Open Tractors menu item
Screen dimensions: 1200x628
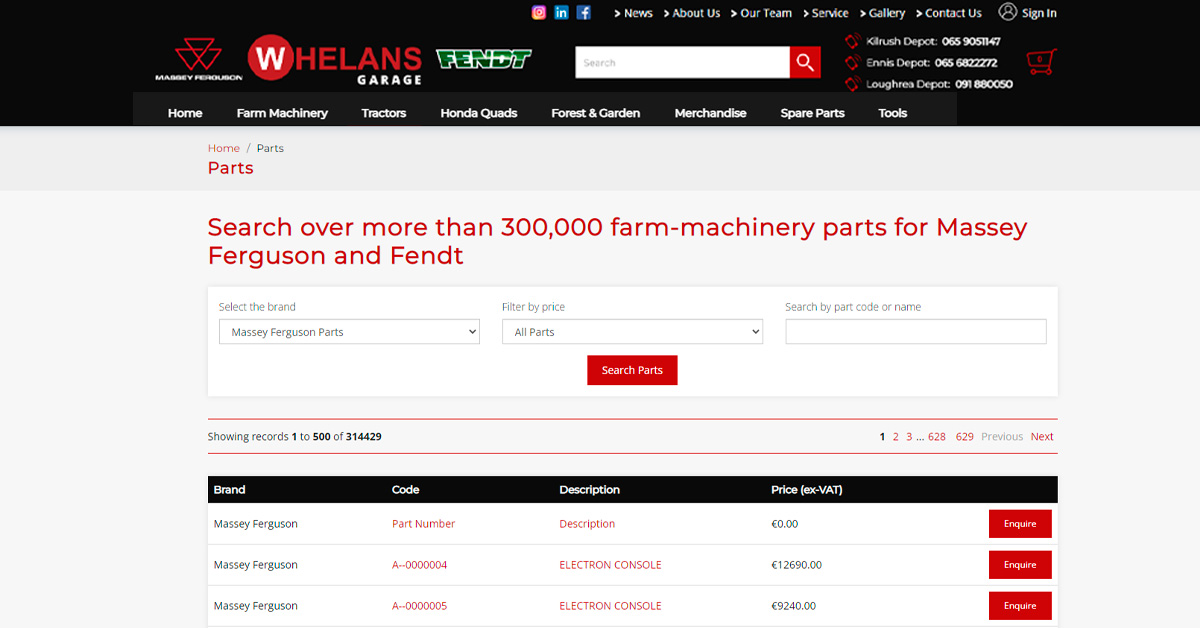384,113
